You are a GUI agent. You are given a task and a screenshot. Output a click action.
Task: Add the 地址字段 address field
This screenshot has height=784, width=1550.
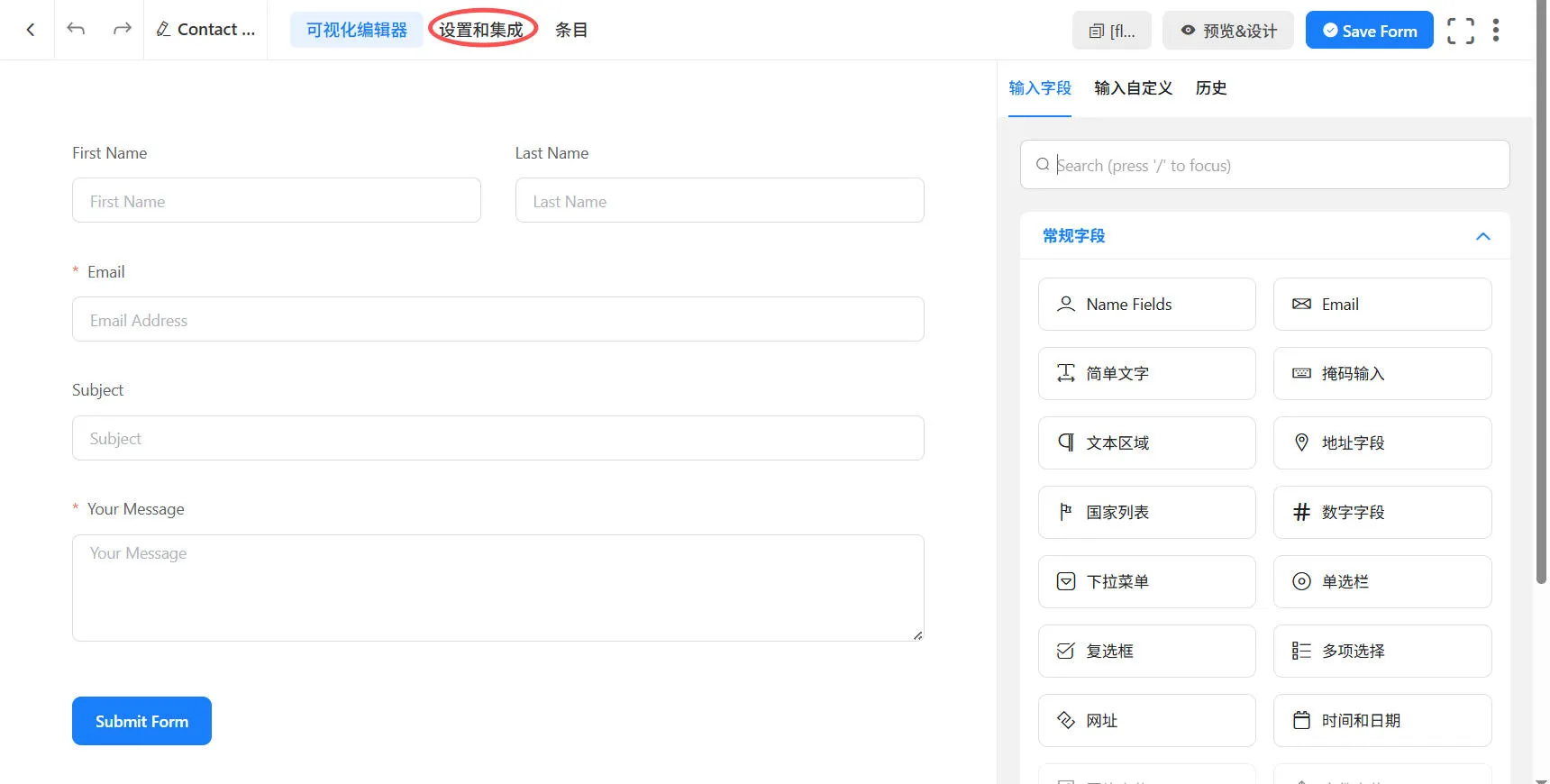click(x=1381, y=443)
